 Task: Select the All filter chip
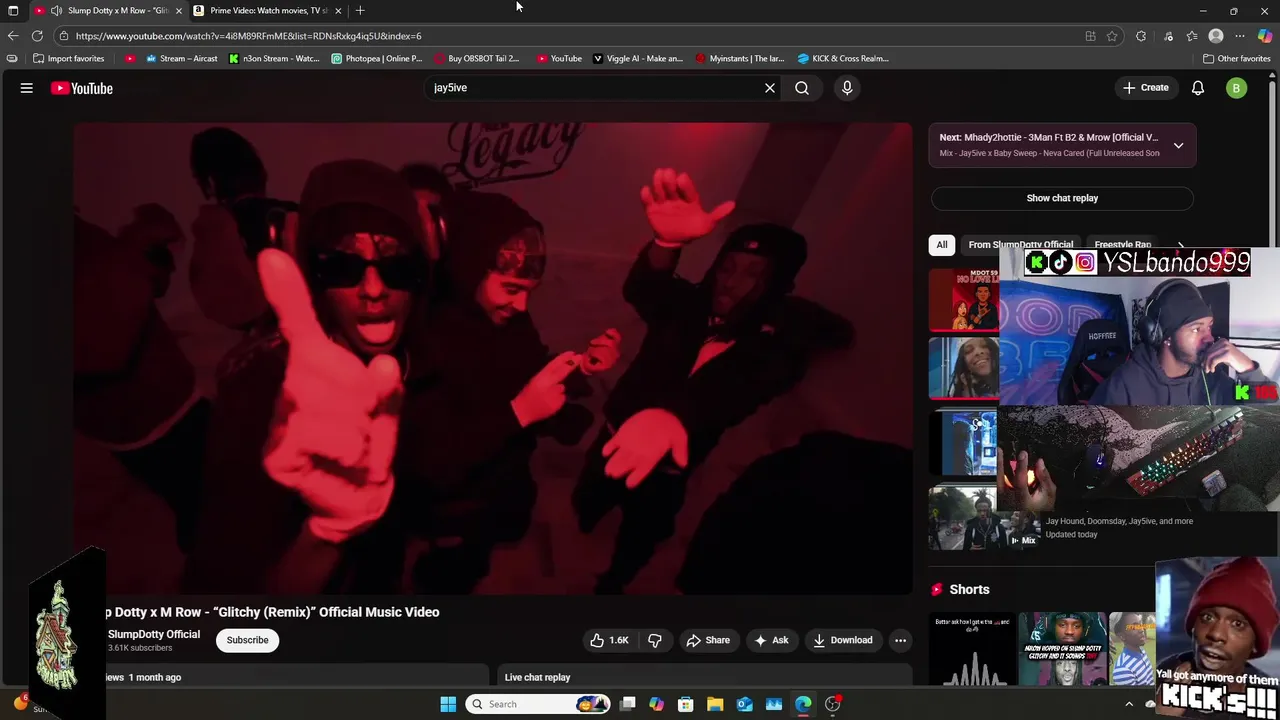942,244
